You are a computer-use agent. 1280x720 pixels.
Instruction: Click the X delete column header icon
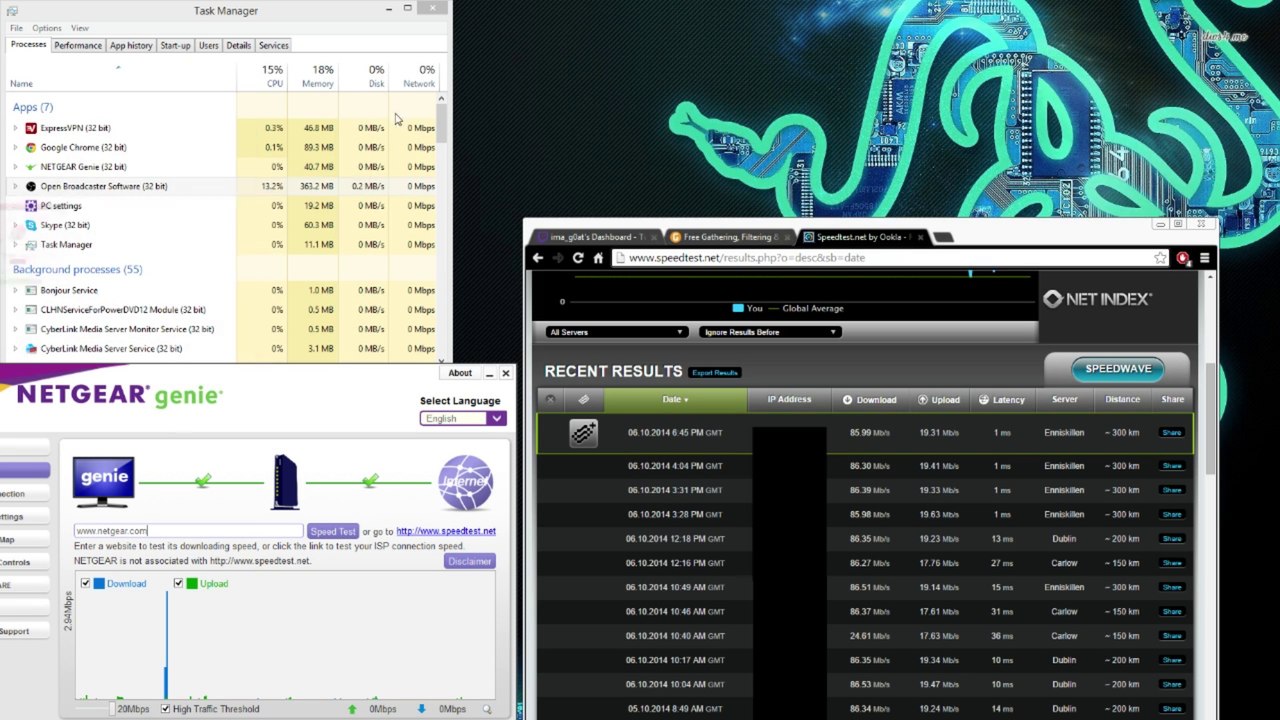pos(549,399)
